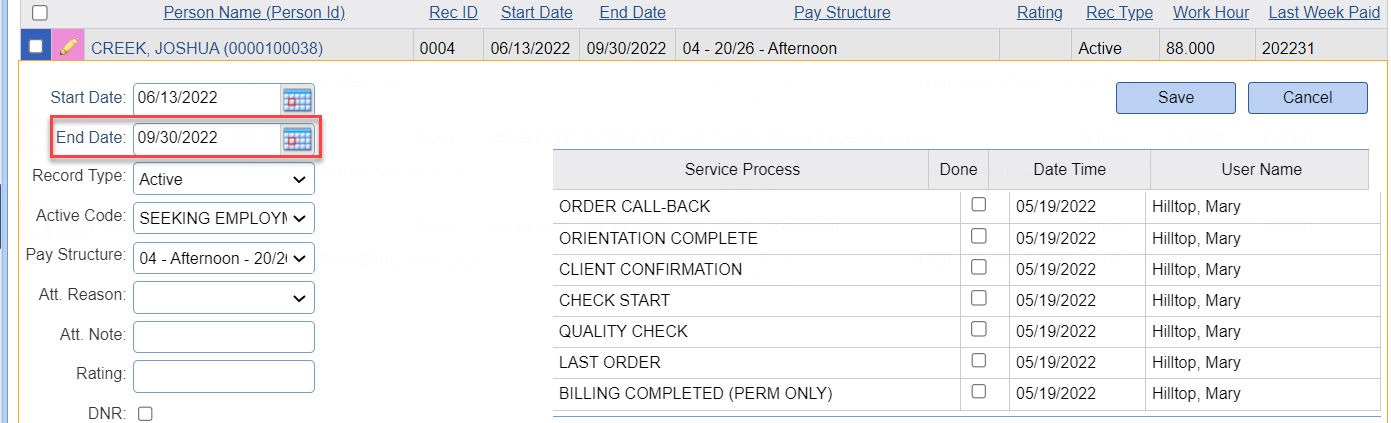Click the pencil edit icon for Joshua Creek
1391x423 pixels.
(69, 47)
